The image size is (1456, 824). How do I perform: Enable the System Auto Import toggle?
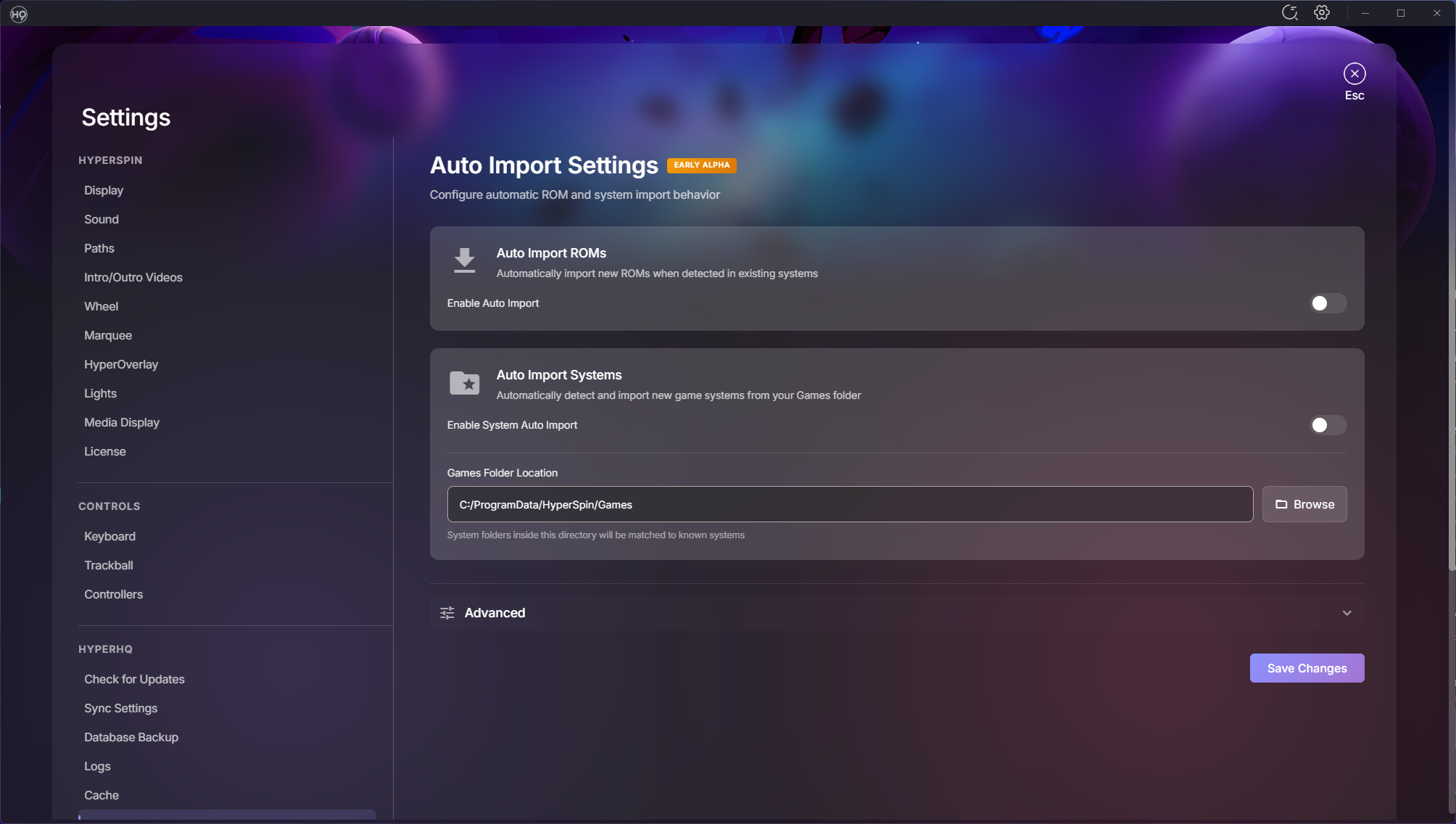pos(1328,425)
